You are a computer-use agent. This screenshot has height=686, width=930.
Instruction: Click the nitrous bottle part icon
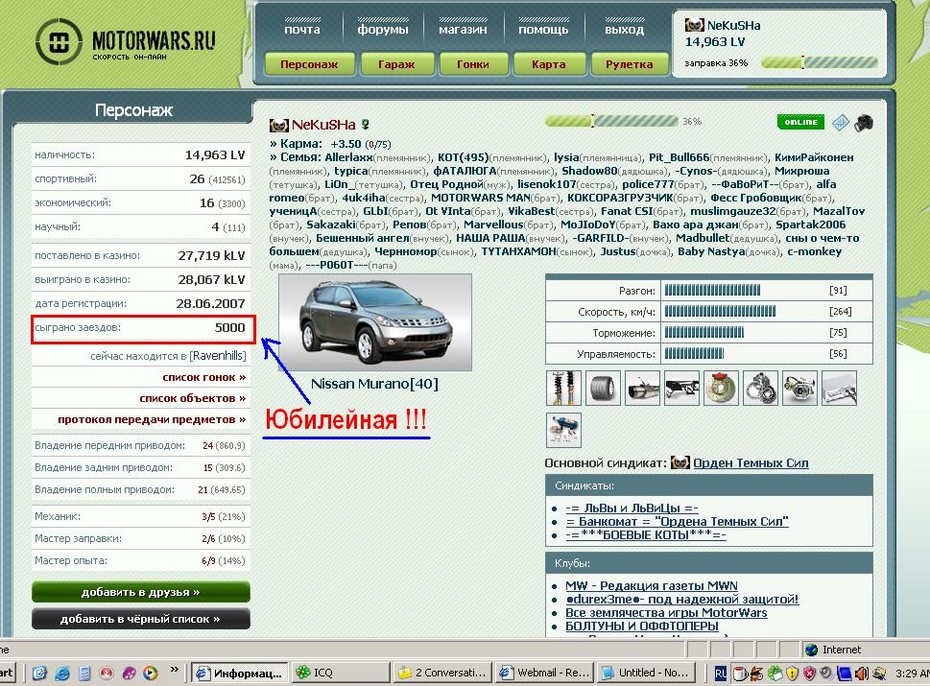pyautogui.click(x=562, y=430)
